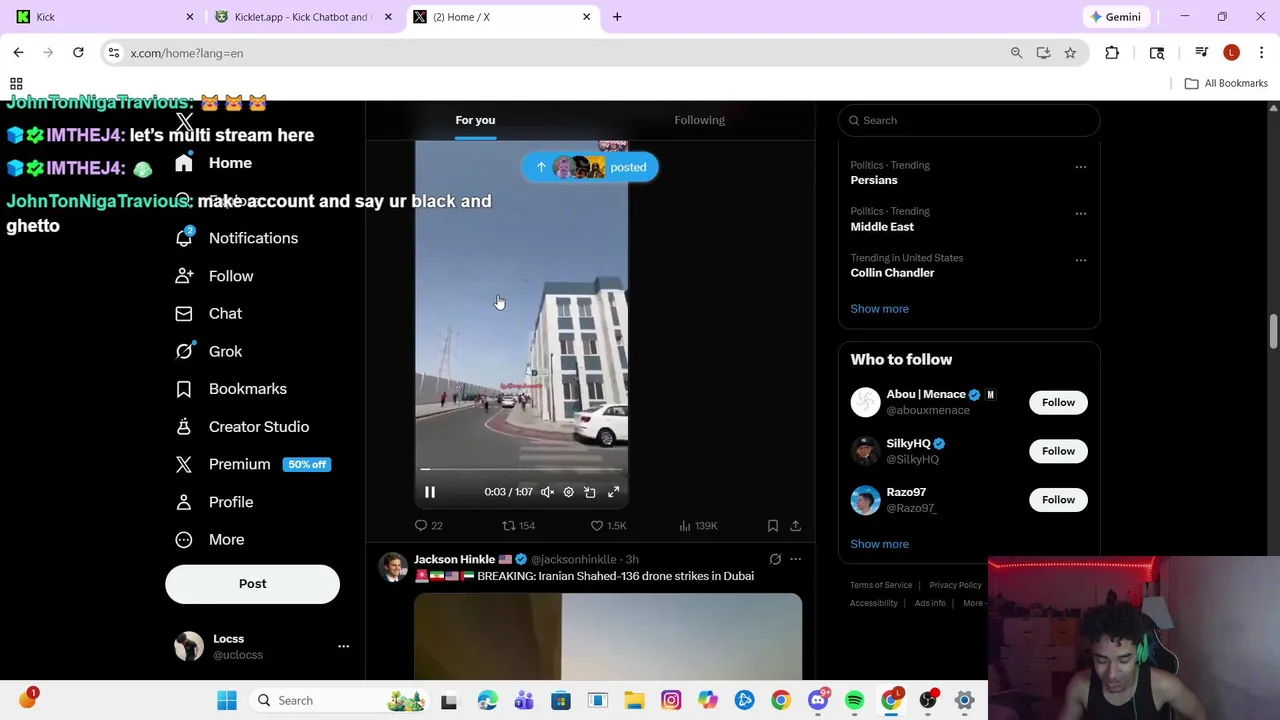View analytics showing 139K views

698,526
